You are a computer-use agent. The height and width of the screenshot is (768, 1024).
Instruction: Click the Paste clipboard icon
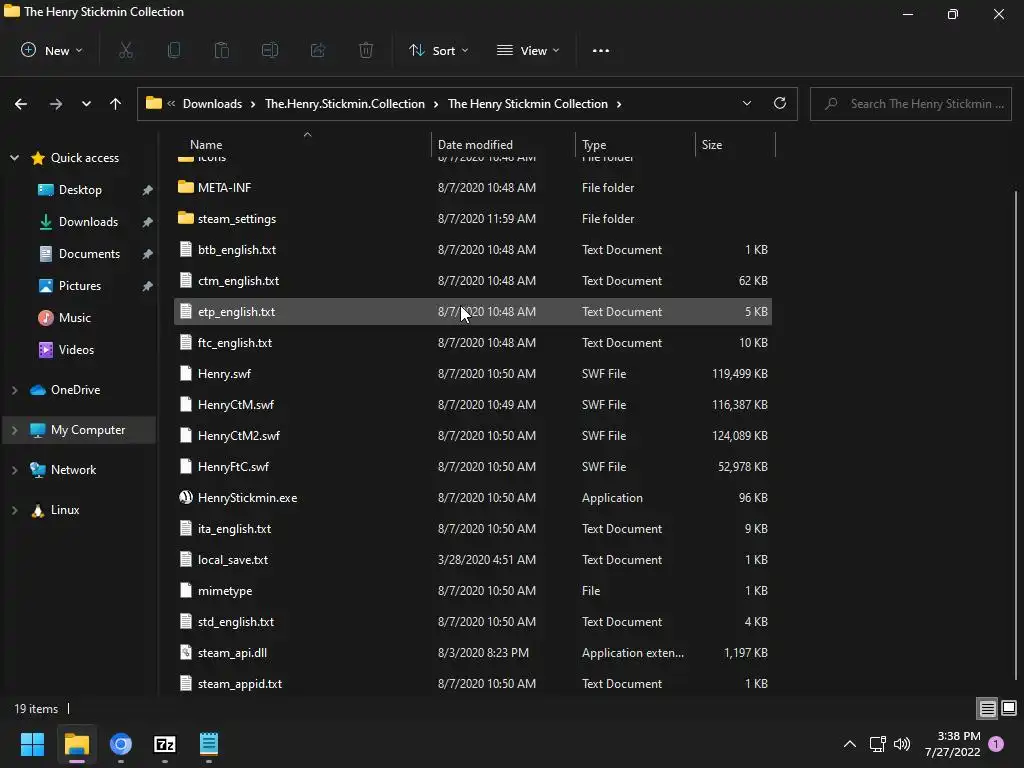[x=222, y=50]
